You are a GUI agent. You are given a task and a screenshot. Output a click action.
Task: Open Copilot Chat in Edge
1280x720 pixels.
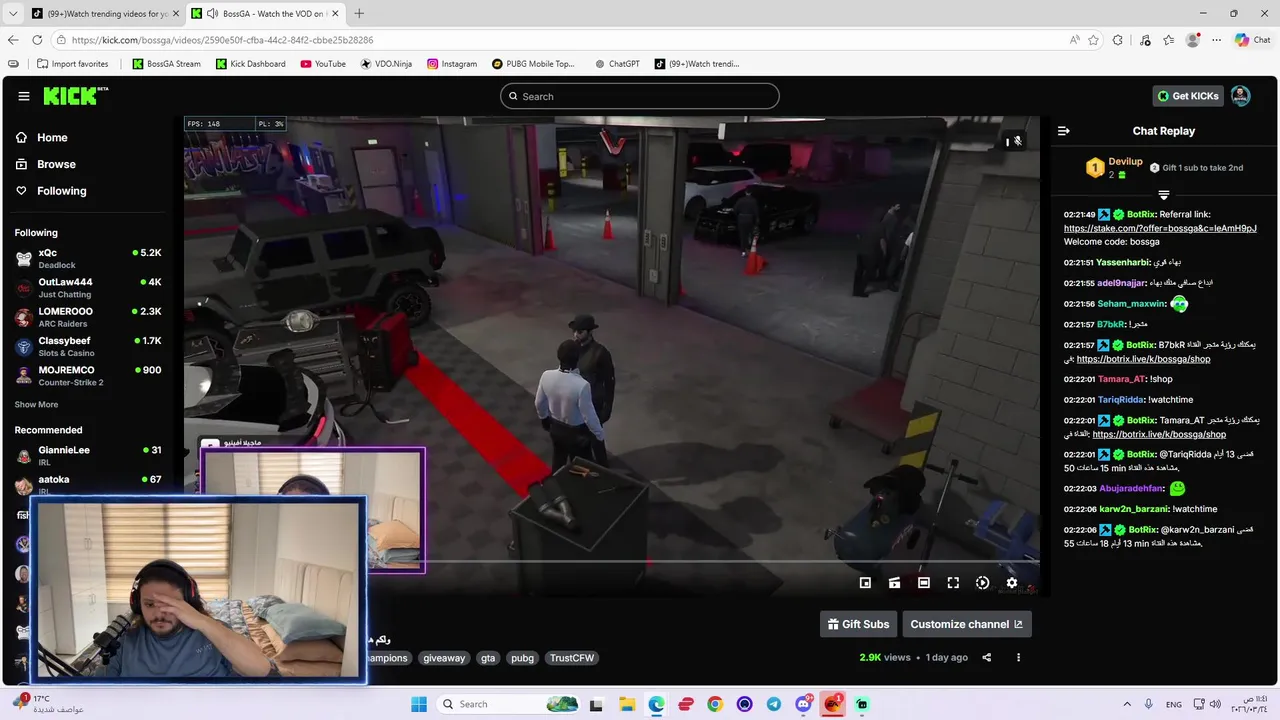coord(1252,40)
